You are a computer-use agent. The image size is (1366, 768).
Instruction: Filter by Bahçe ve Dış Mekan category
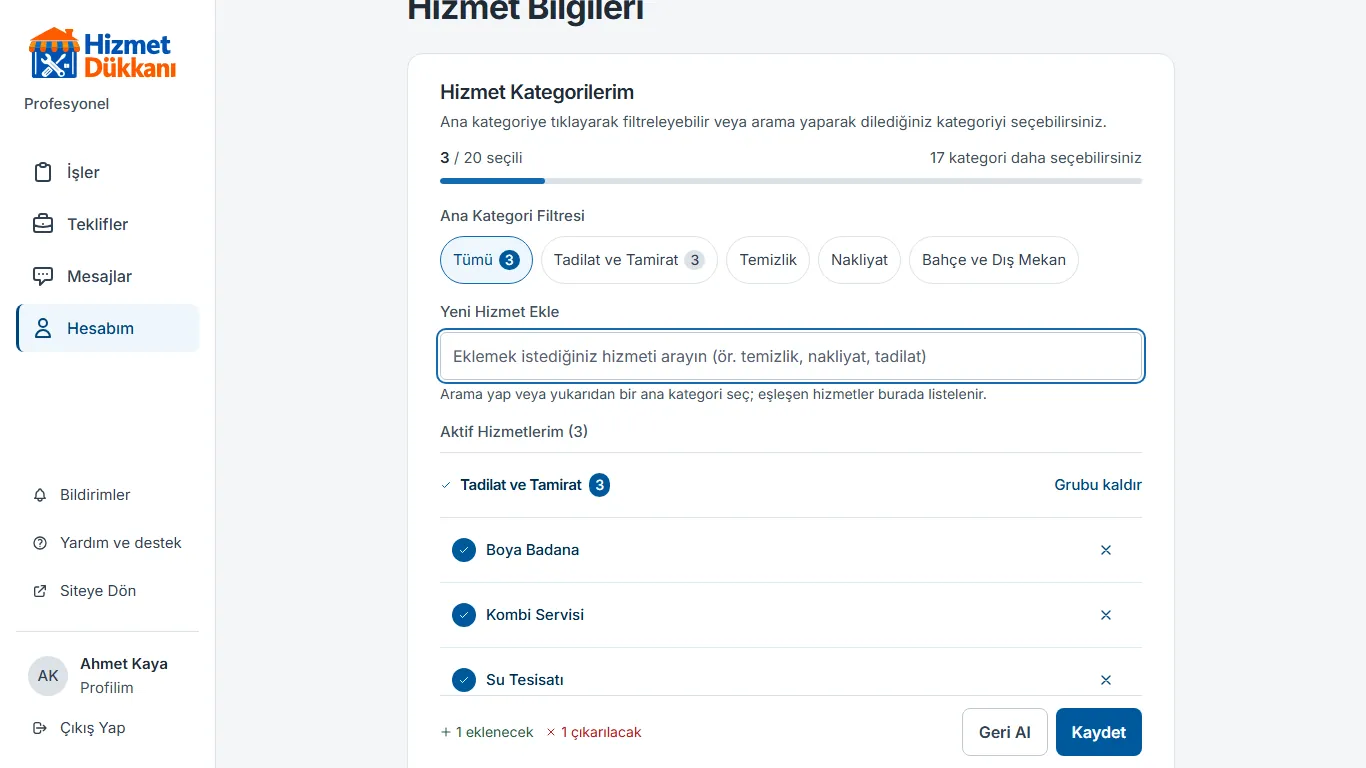pyautogui.click(x=994, y=260)
